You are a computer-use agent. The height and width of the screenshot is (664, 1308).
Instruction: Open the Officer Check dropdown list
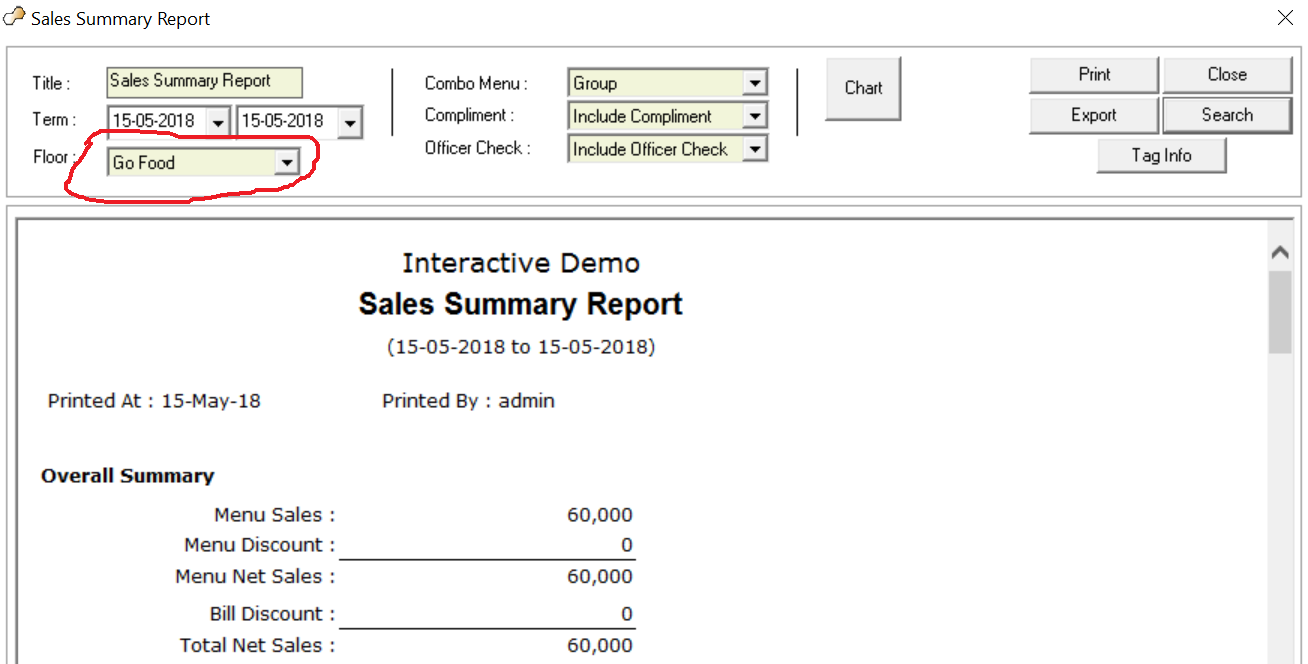click(x=755, y=149)
